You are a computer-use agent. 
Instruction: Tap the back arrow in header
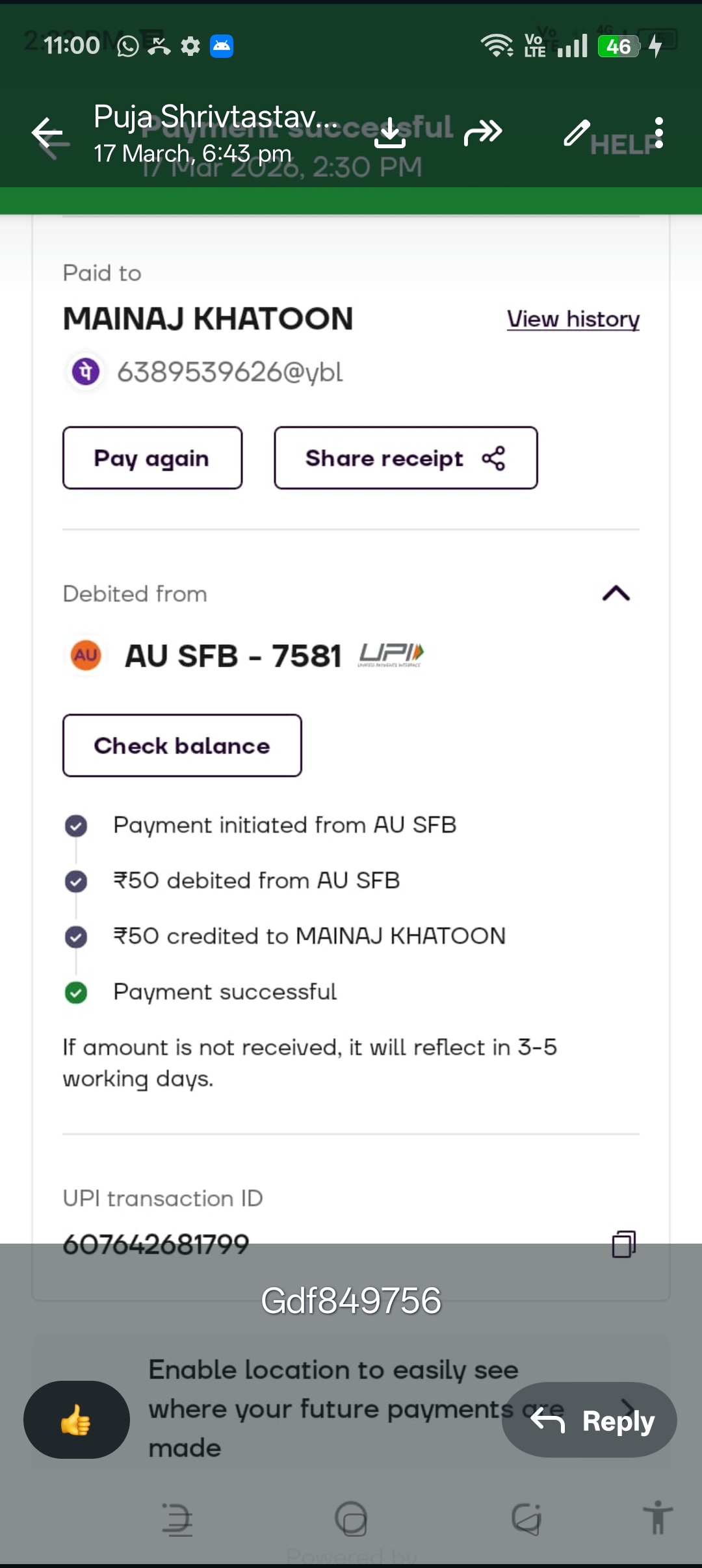[47, 133]
